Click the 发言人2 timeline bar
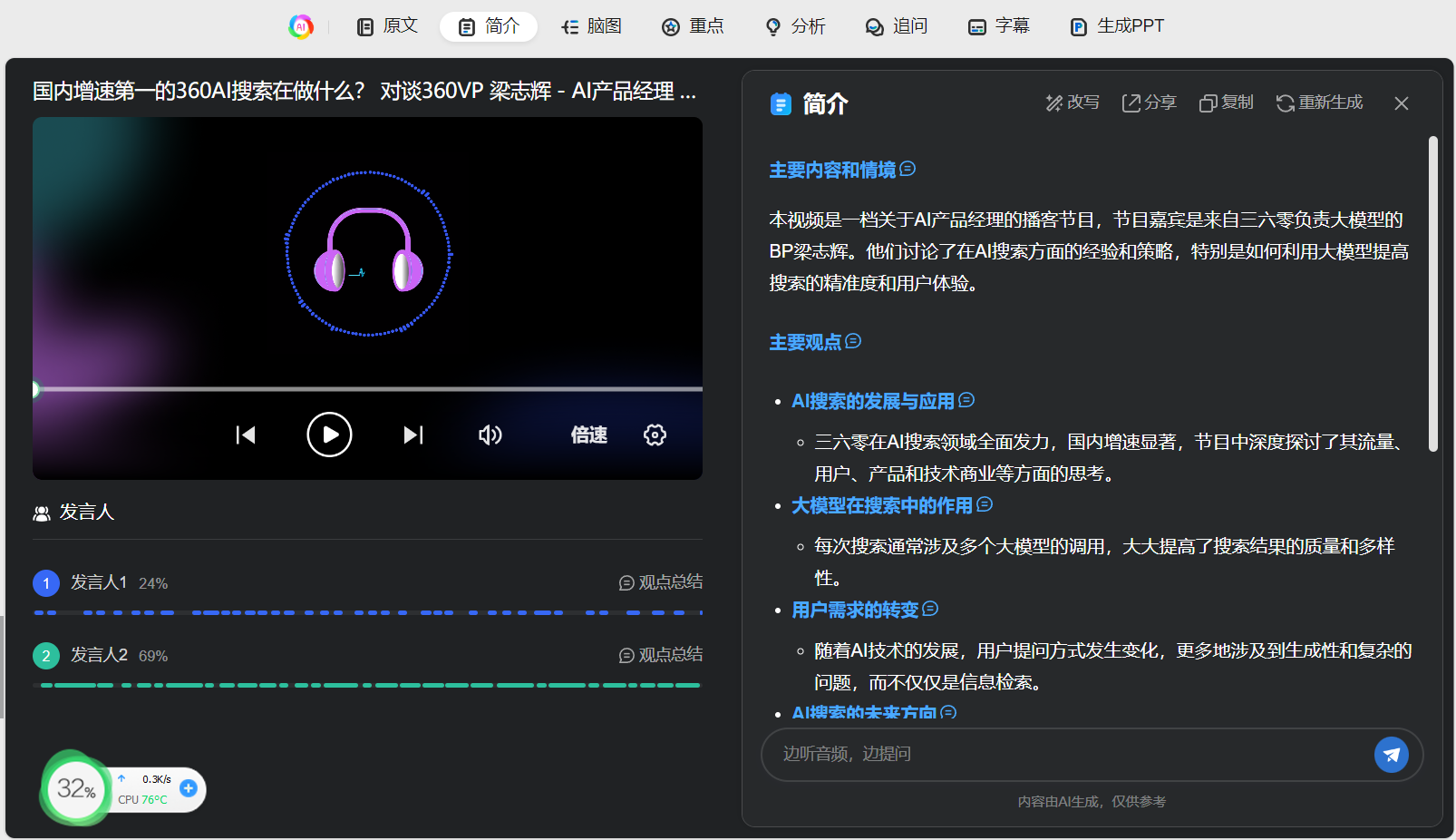The height and width of the screenshot is (840, 1456). pos(367,686)
